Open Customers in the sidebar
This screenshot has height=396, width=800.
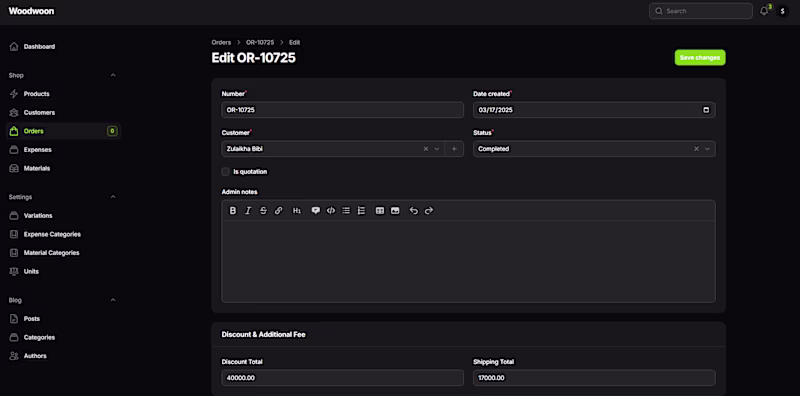[39, 112]
